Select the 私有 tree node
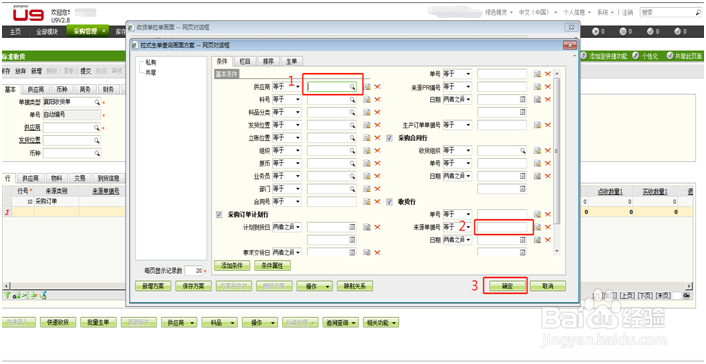This screenshot has height=364, width=706. pyautogui.click(x=150, y=63)
